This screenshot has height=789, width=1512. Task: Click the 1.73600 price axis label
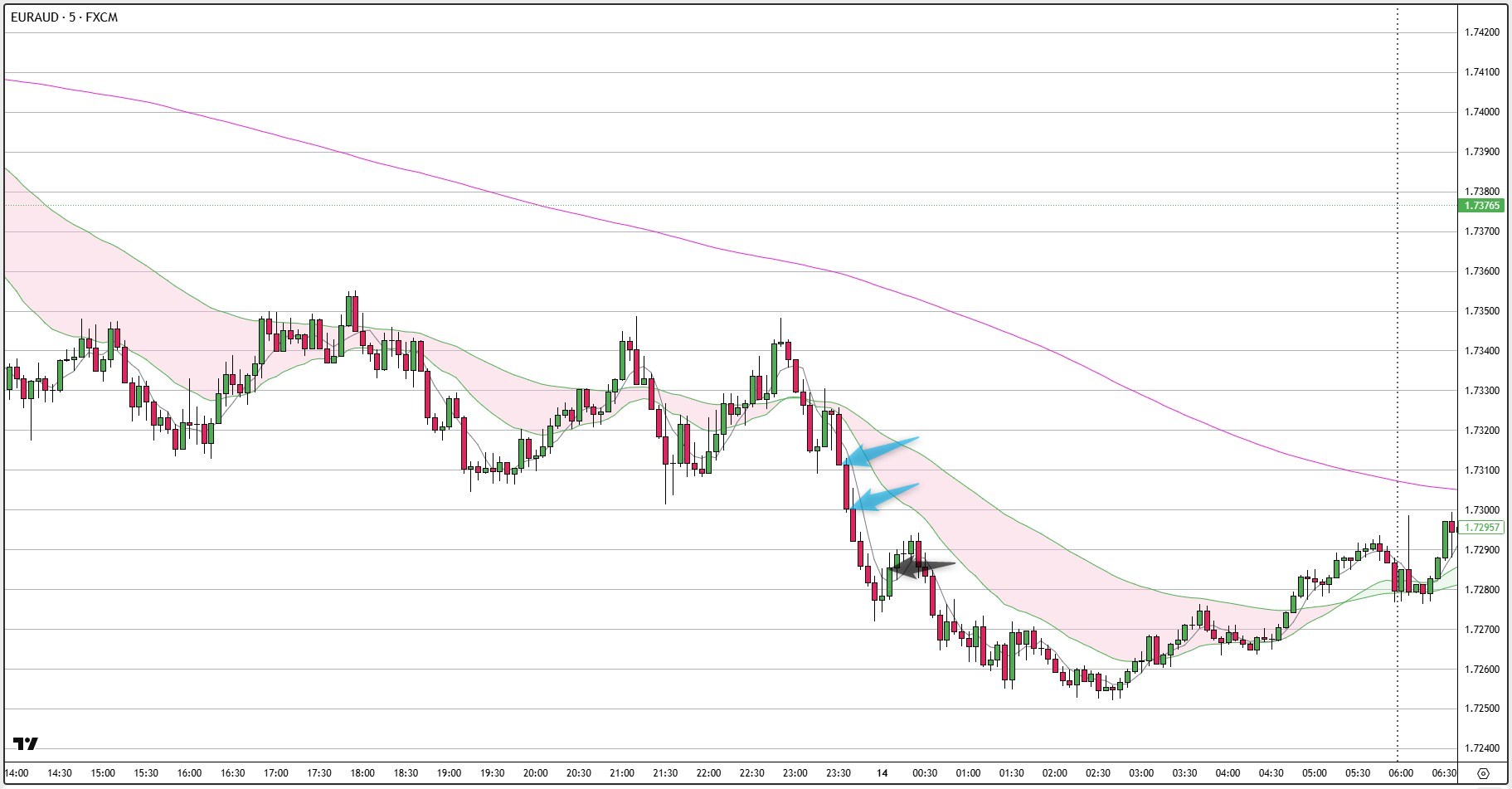1481,271
